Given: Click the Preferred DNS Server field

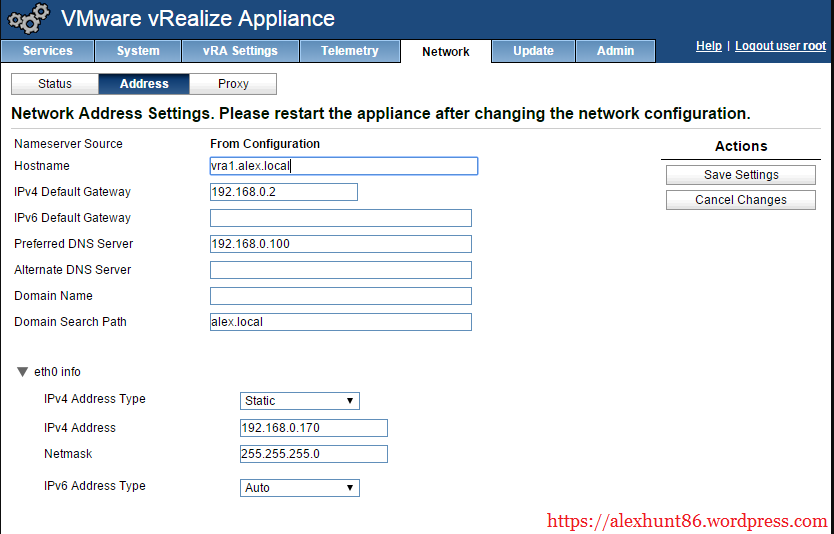Looking at the screenshot, I should point(340,244).
